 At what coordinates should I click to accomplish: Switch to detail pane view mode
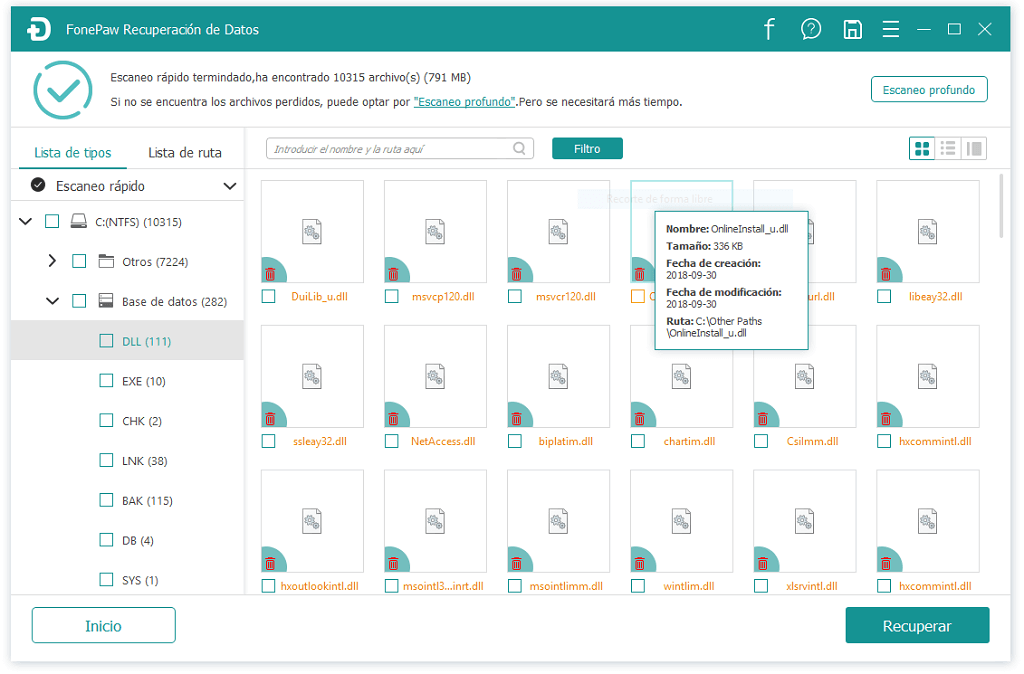pyautogui.click(x=974, y=149)
